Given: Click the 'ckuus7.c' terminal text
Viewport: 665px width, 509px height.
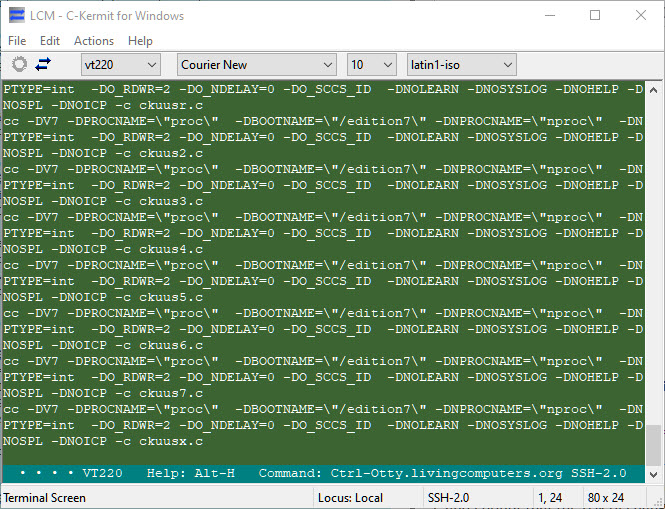Looking at the screenshot, I should [x=171, y=393].
